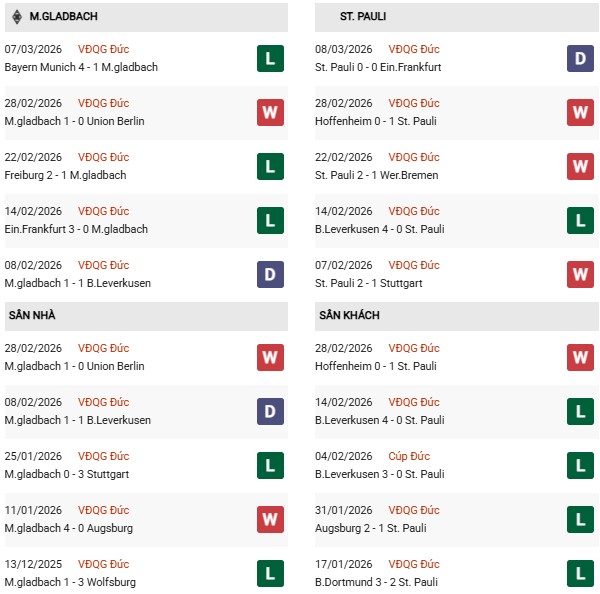
Task: Click the D badge for M.gladbach 1-1 B.Leverkusen (08/02/2026)
Action: pyautogui.click(x=269, y=274)
